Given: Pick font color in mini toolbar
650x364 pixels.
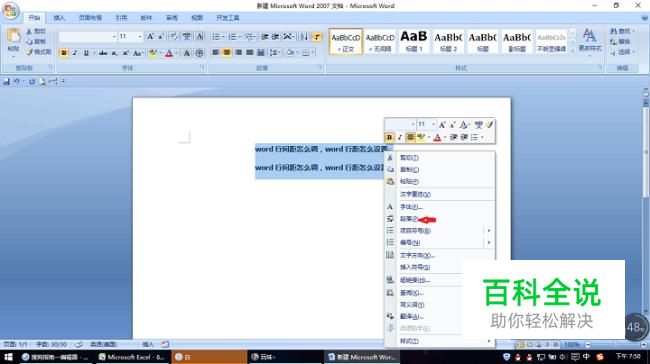Looking at the screenshot, I should click(437, 137).
